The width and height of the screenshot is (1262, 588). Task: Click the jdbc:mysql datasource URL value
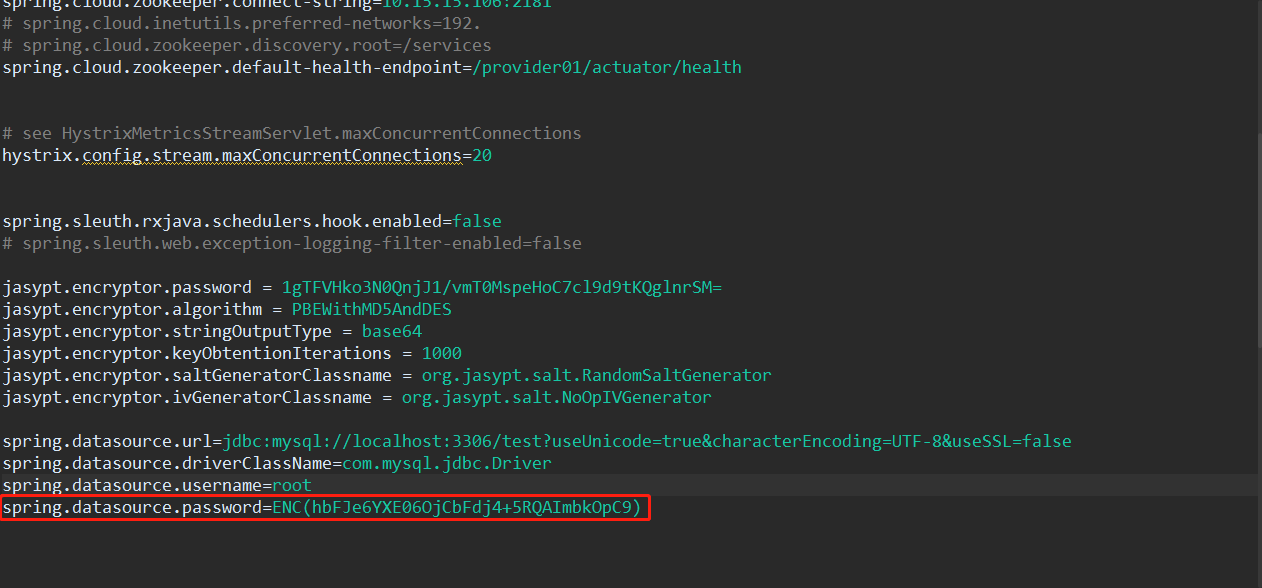(x=646, y=442)
